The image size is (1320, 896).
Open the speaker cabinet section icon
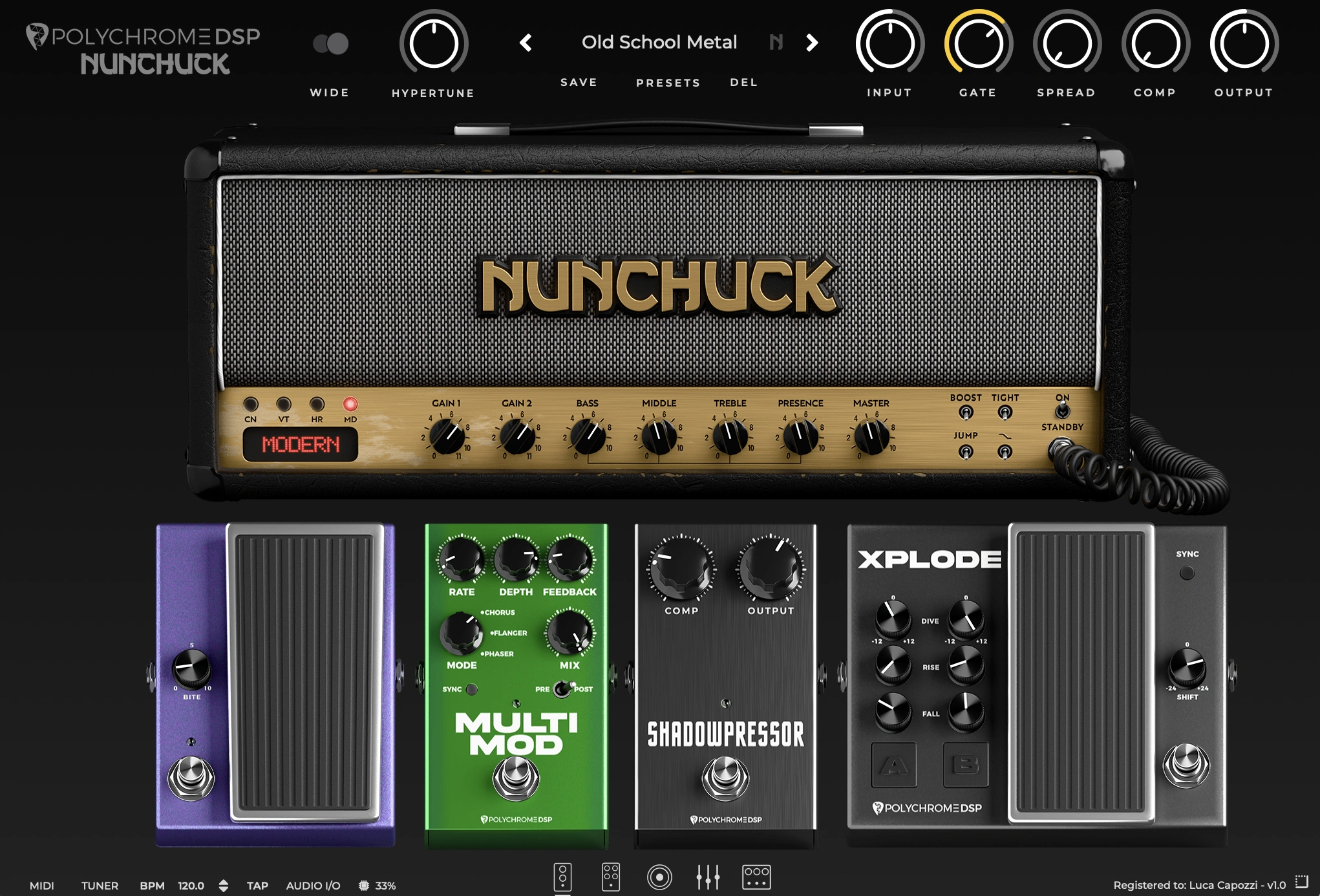point(659,877)
